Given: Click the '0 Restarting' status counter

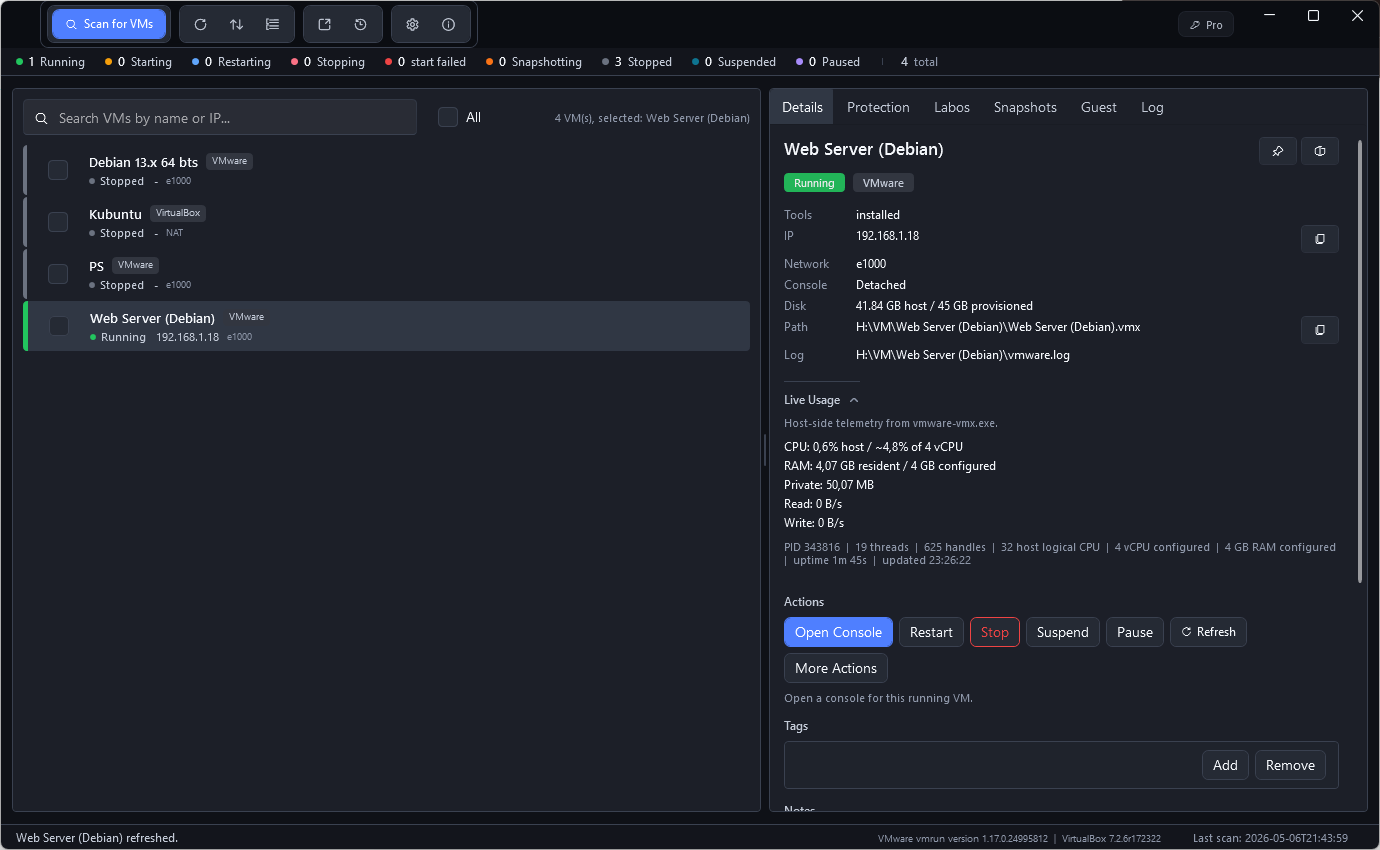Looking at the screenshot, I should tap(232, 62).
